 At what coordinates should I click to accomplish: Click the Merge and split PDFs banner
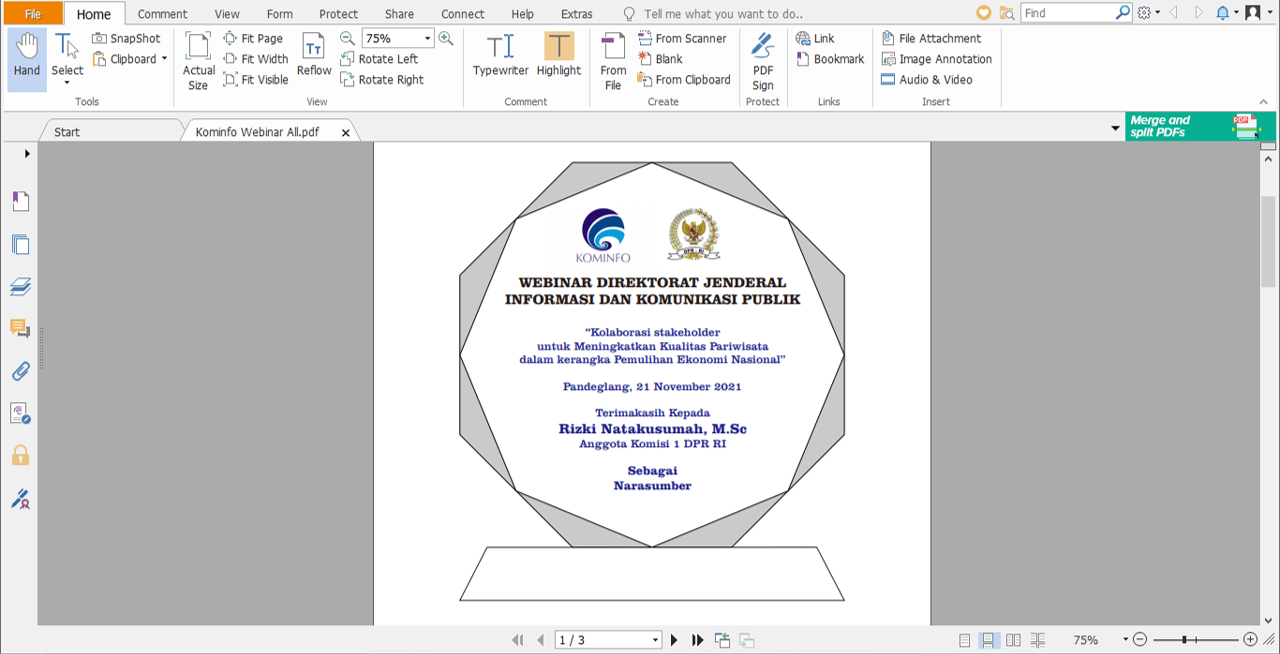click(1200, 126)
